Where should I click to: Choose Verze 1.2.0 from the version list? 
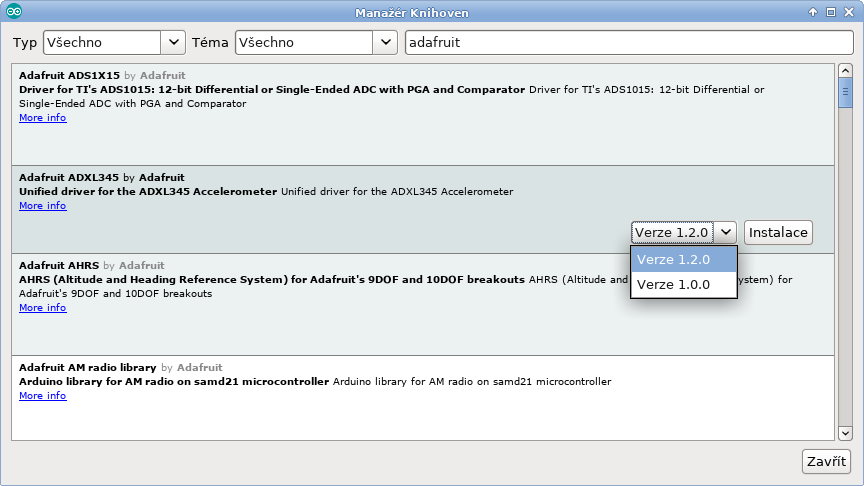click(x=683, y=260)
